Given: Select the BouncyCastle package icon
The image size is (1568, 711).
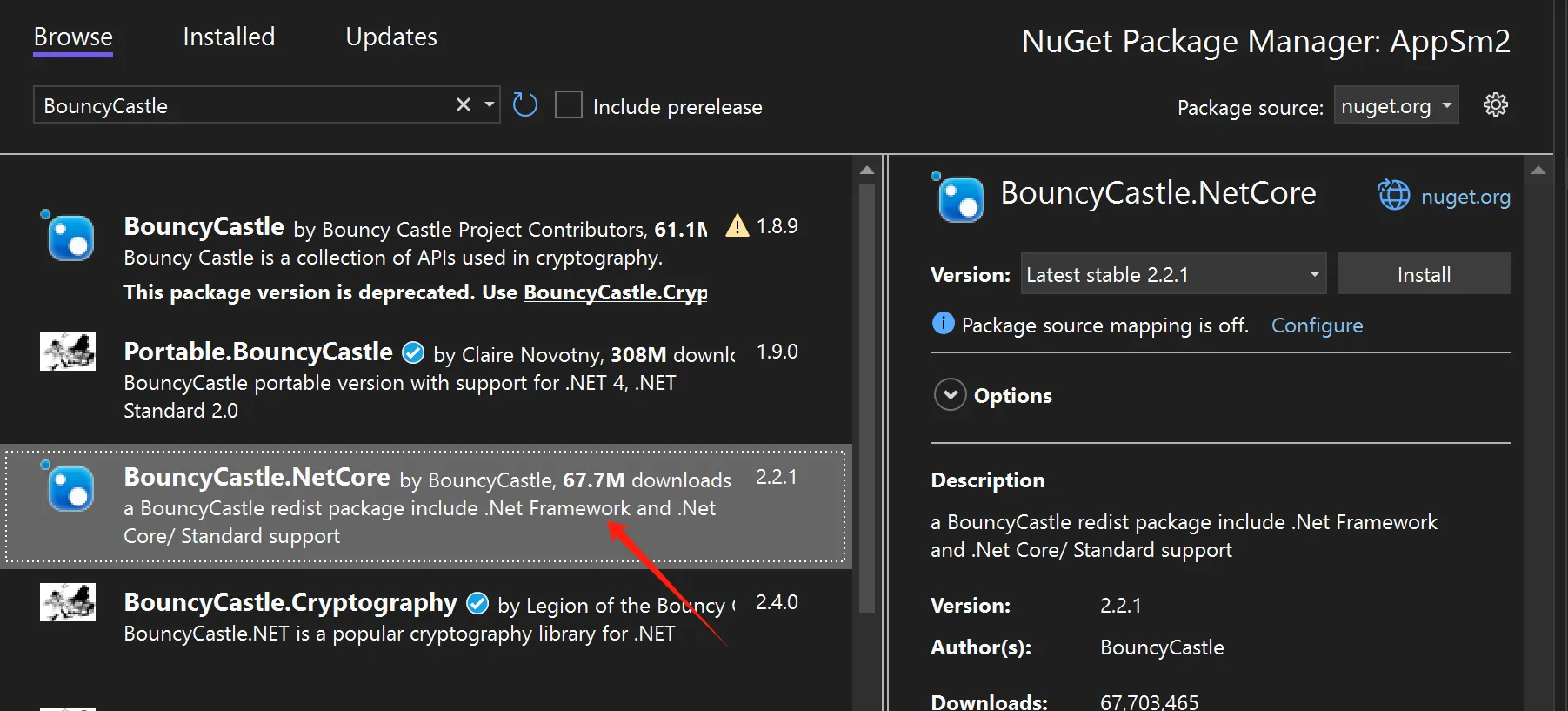Looking at the screenshot, I should click(x=68, y=235).
